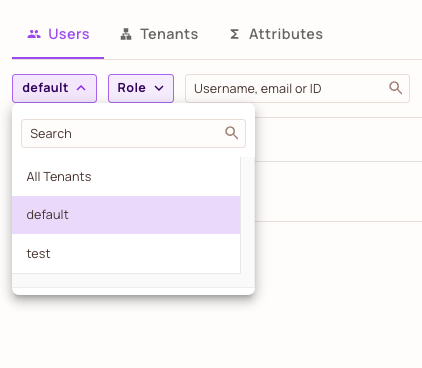
Task: Open the Users tab
Action: coord(58,34)
